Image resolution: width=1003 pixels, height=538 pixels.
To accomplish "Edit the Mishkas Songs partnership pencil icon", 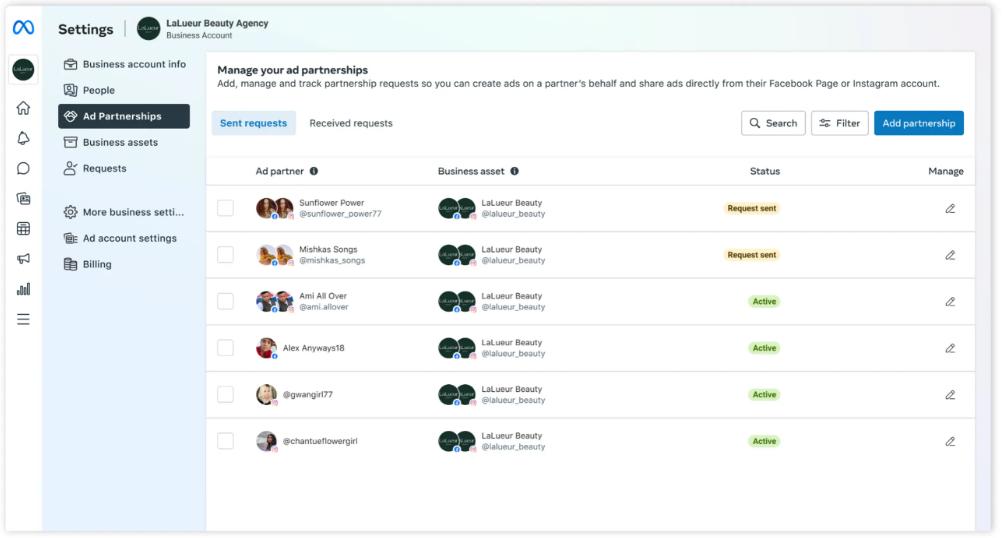I will [x=950, y=255].
